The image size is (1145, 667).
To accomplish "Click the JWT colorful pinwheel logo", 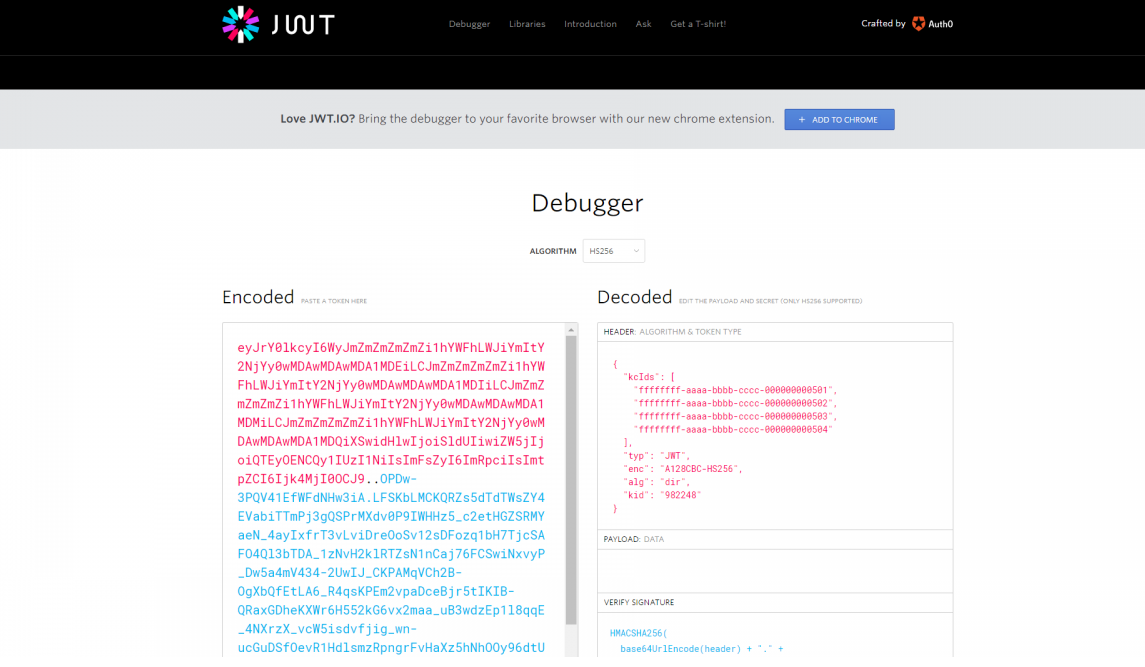I will coord(240,24).
